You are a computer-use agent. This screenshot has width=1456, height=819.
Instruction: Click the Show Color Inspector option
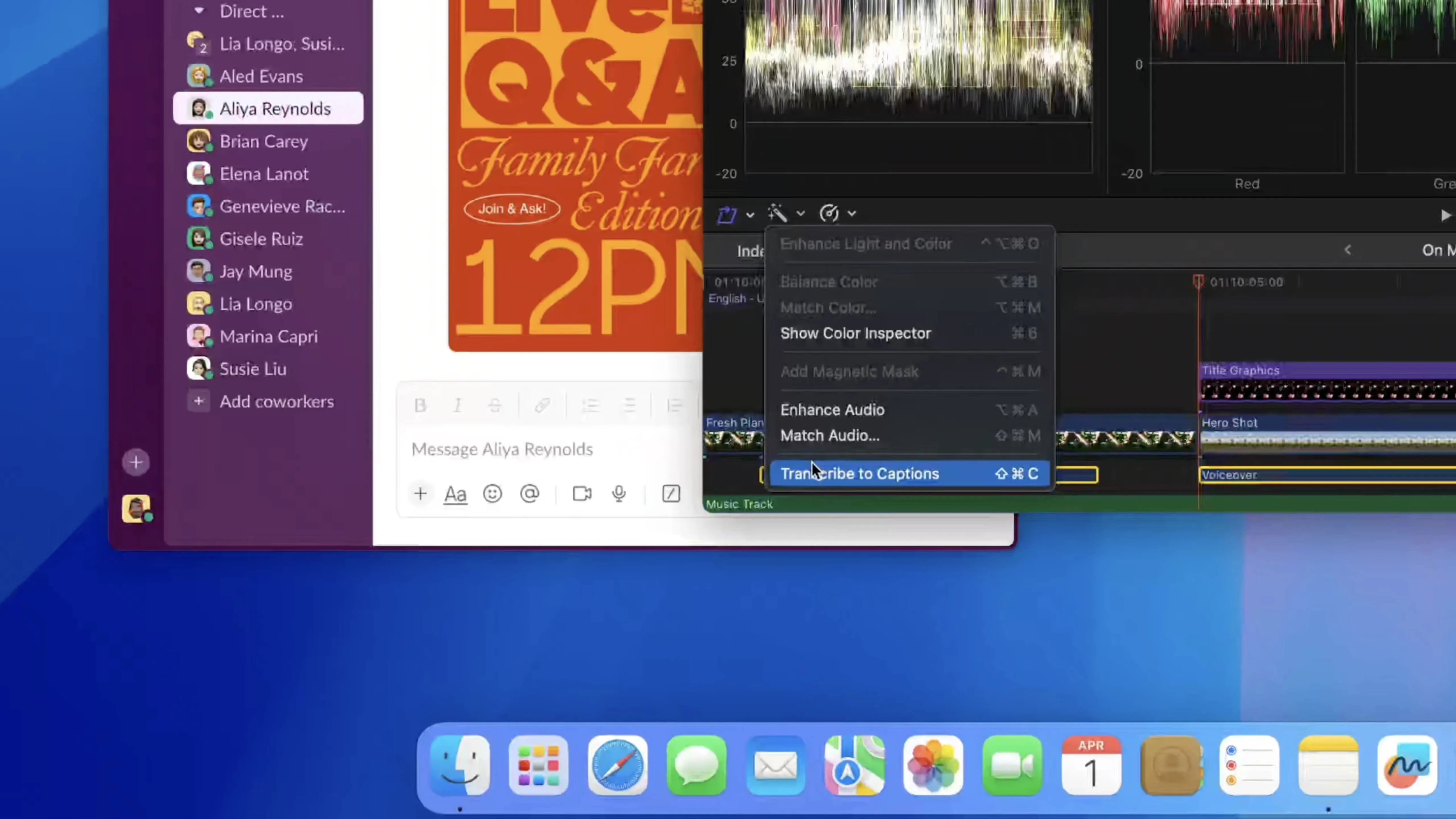point(855,333)
